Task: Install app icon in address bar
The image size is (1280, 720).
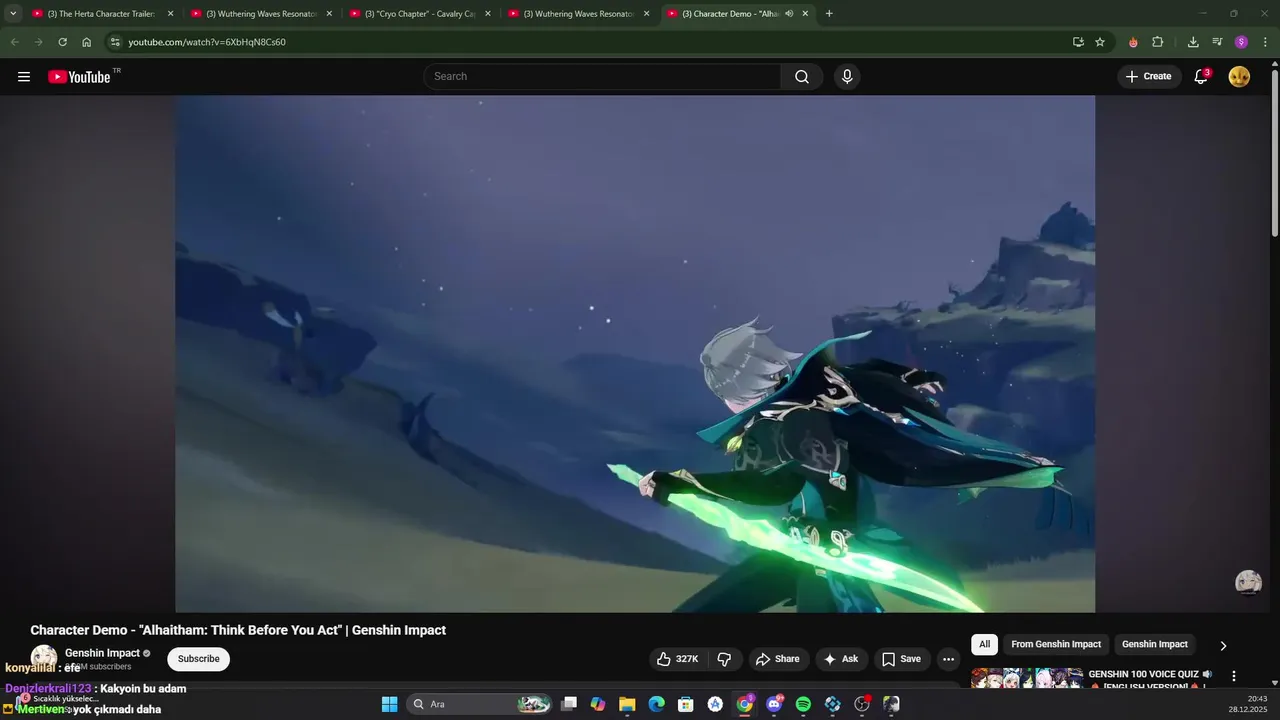Action: pos(1078,42)
